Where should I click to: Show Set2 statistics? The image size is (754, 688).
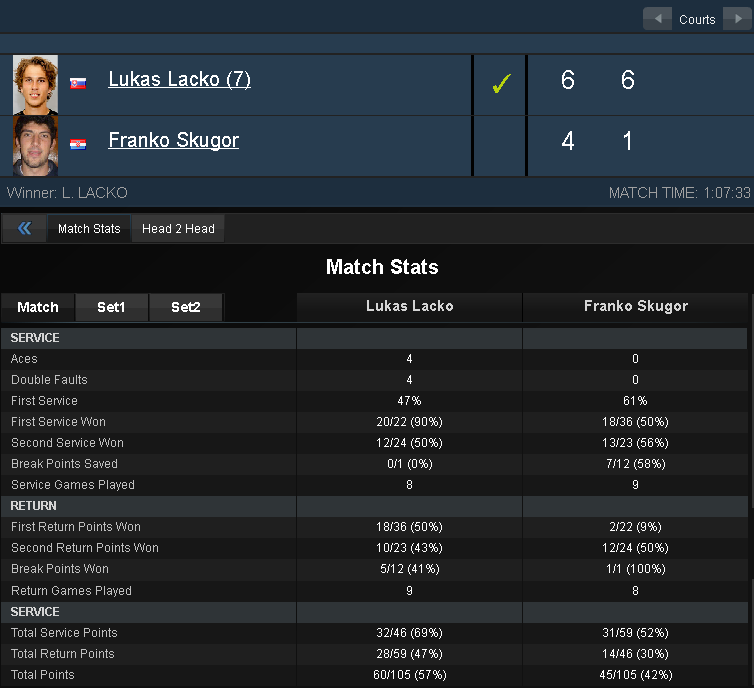[186, 307]
